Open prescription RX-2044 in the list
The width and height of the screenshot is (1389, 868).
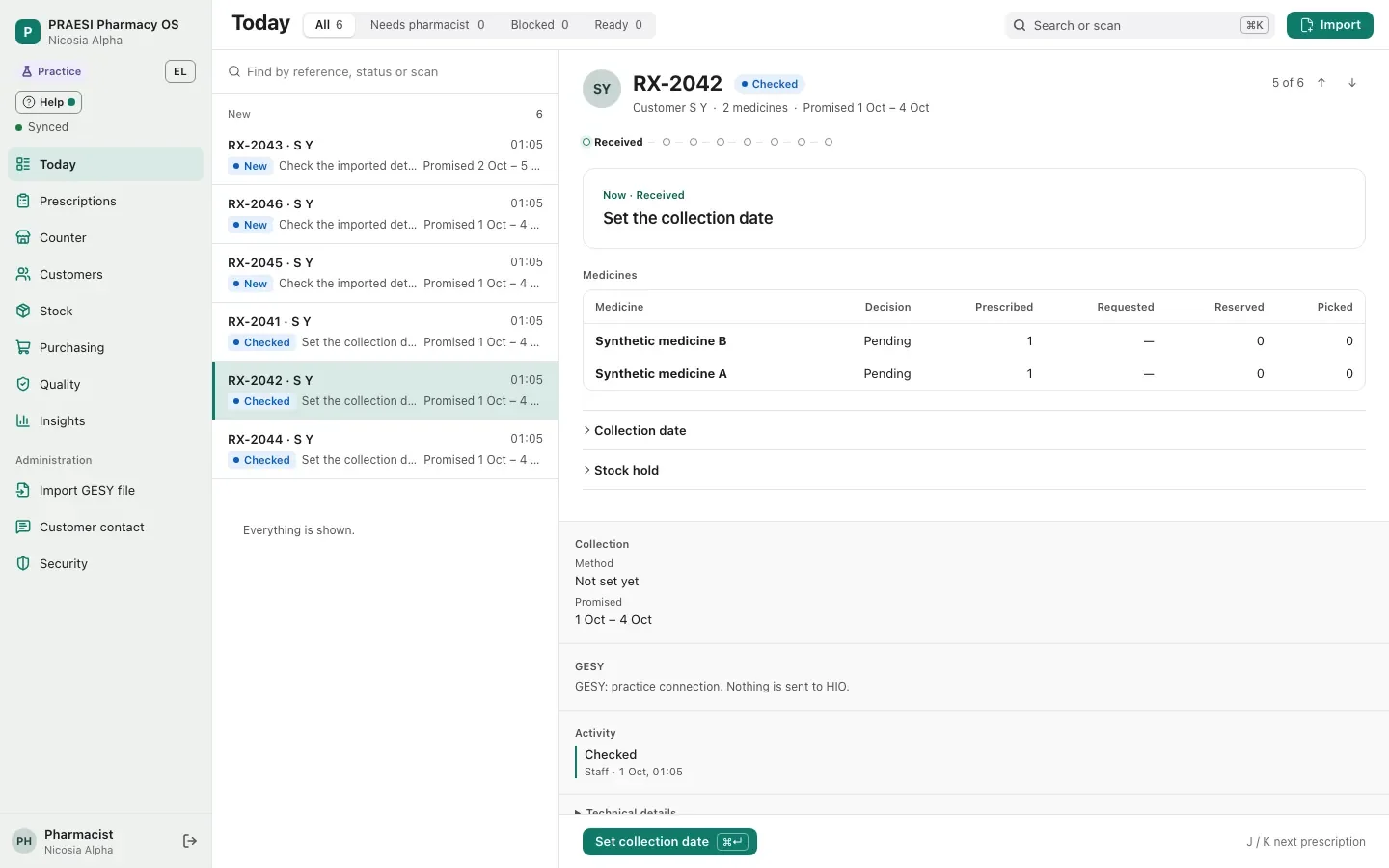pyautogui.click(x=386, y=449)
